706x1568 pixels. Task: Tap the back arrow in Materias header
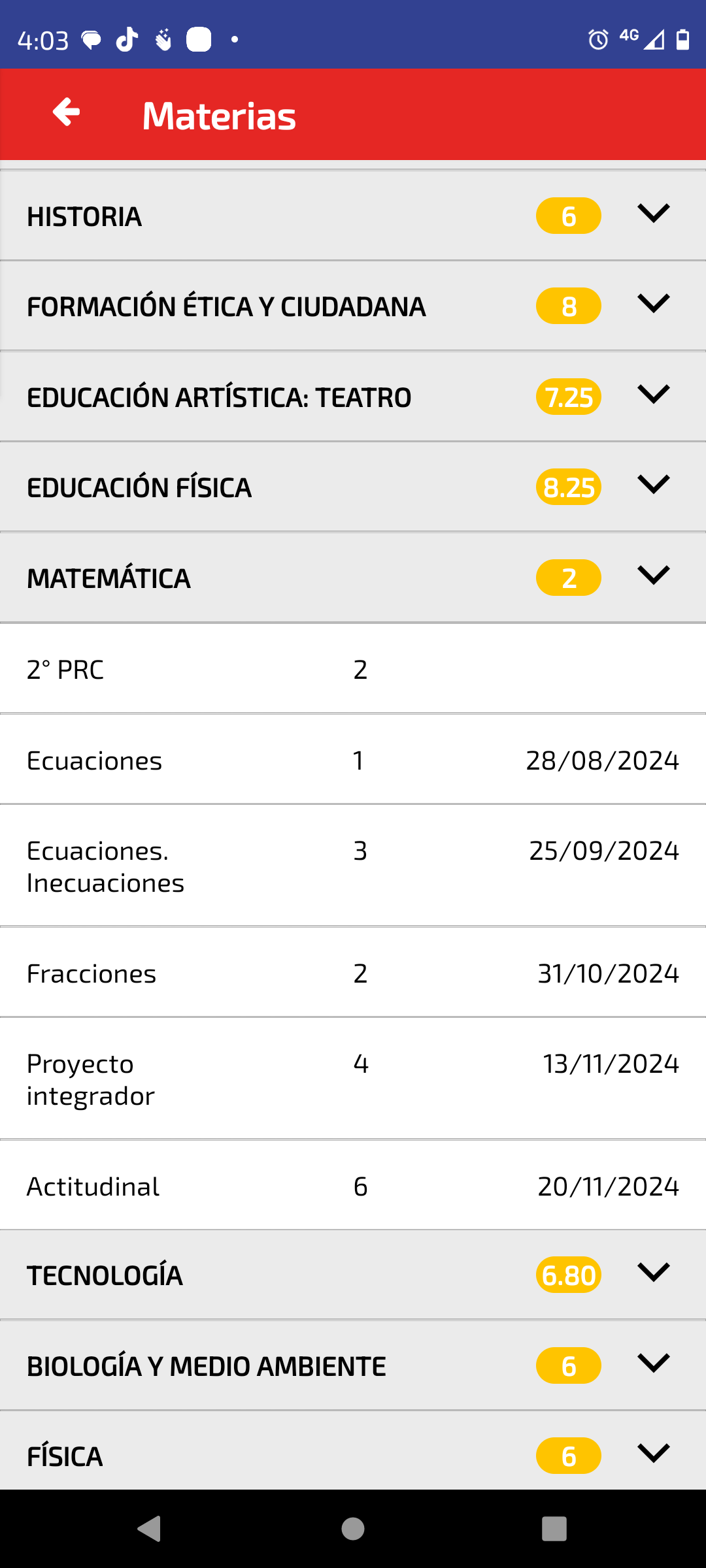[x=66, y=112]
